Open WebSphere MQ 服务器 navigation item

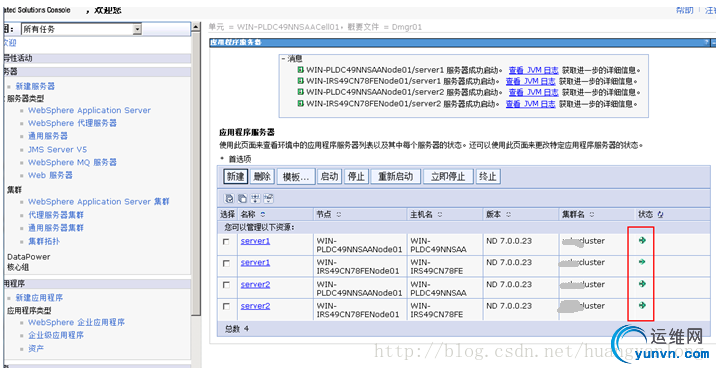coord(72,162)
